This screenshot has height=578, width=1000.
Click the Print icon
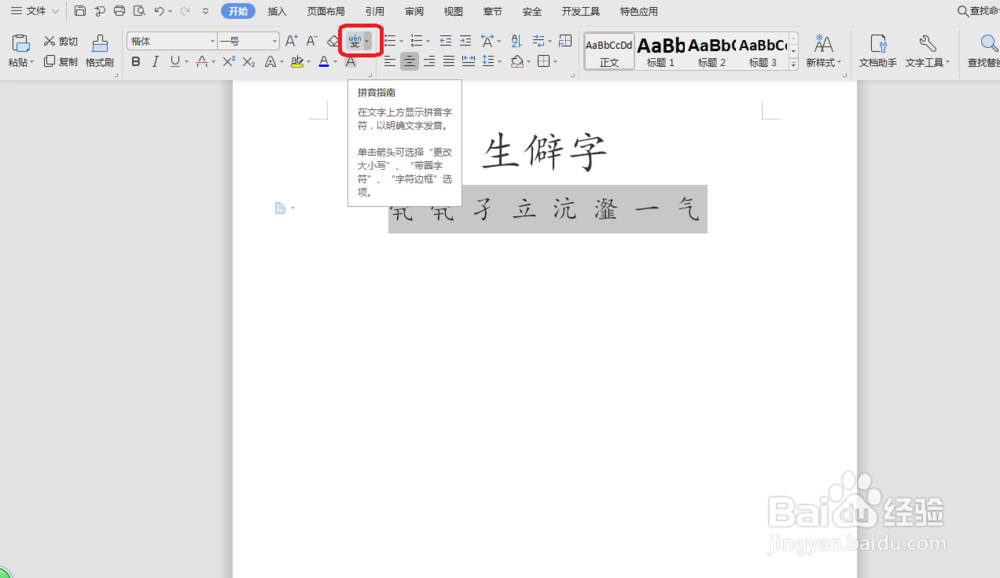tap(119, 10)
